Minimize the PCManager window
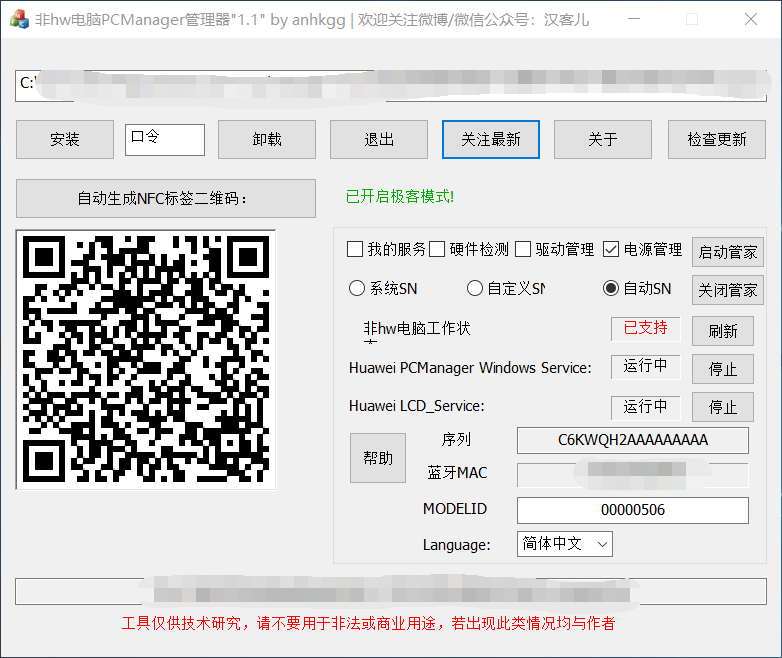The height and width of the screenshot is (658, 782). [x=634, y=19]
